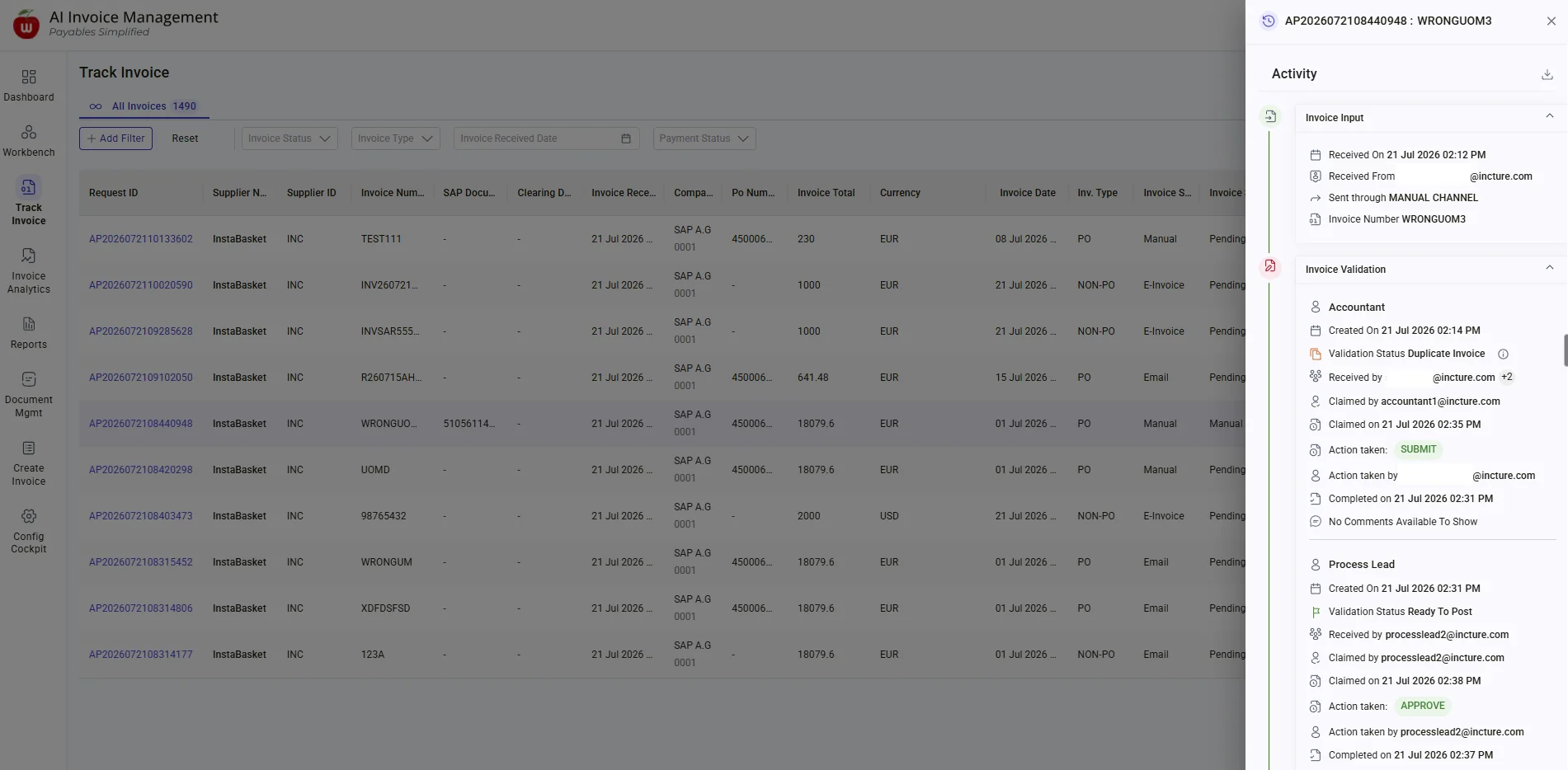The height and width of the screenshot is (770, 1568).
Task: Click the Invoice Validation stage icon
Action: [1270, 266]
